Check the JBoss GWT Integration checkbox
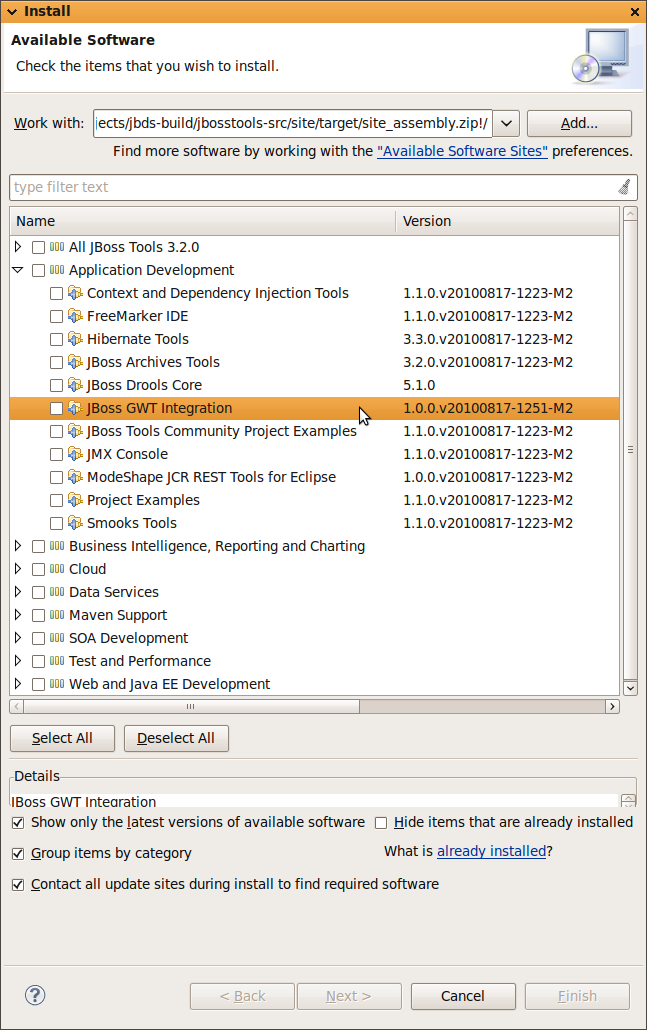The height and width of the screenshot is (1030, 647). [x=56, y=409]
